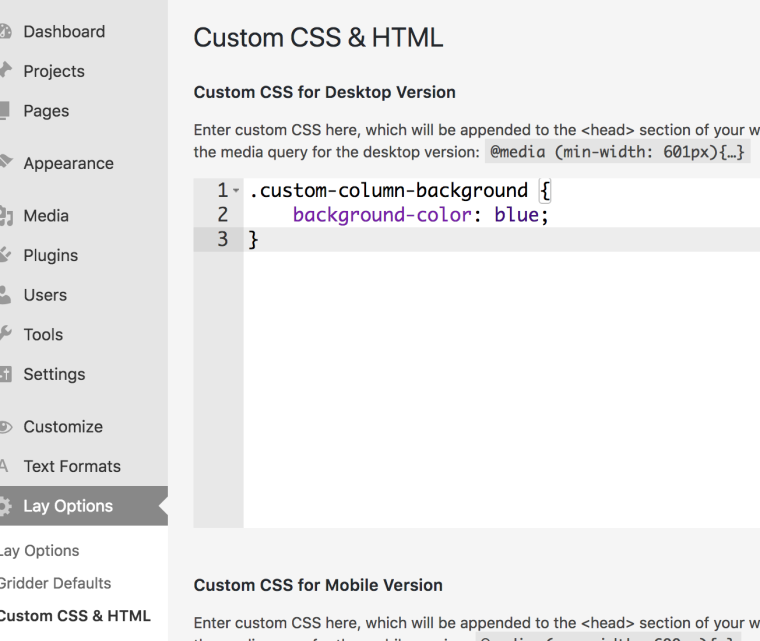Image resolution: width=760 pixels, height=641 pixels.
Task: Open the Lay Options submenu link
Action: [x=40, y=551]
